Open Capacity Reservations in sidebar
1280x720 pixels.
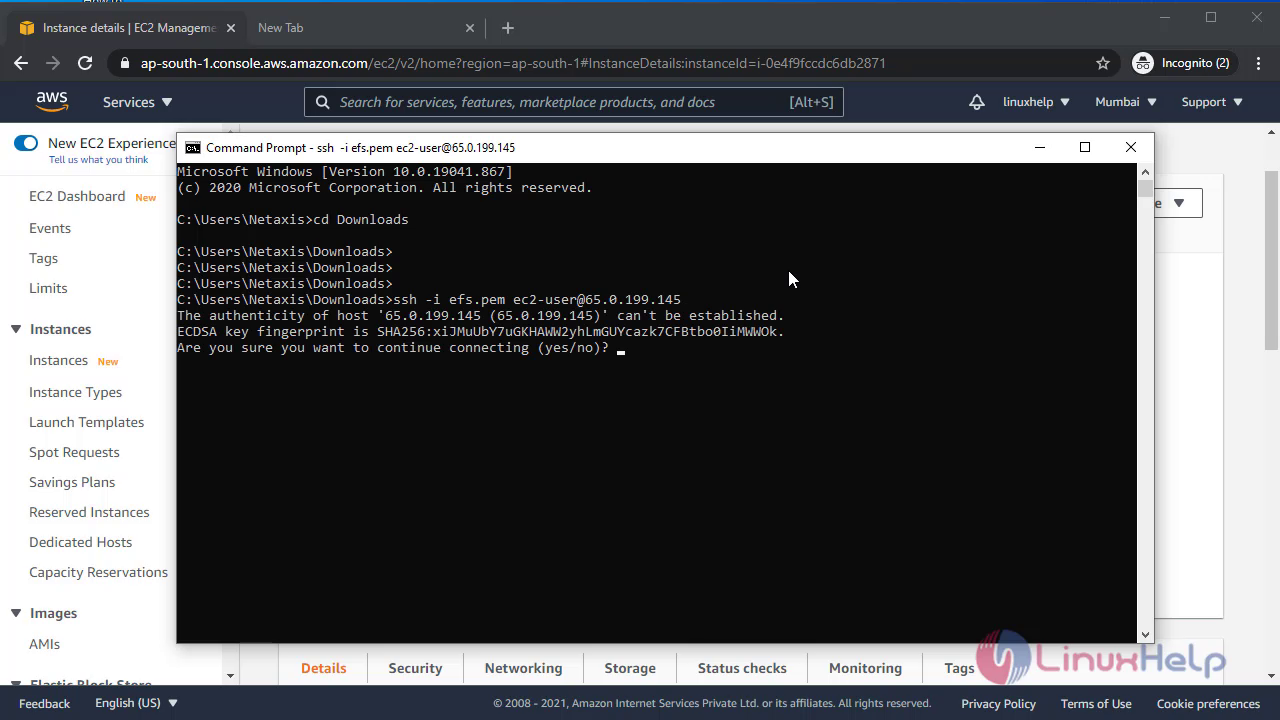[x=98, y=572]
